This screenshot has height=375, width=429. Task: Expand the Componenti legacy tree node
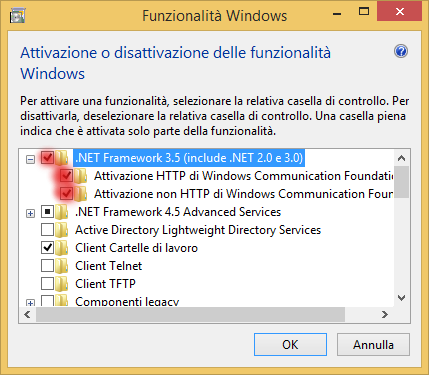pyautogui.click(x=30, y=303)
